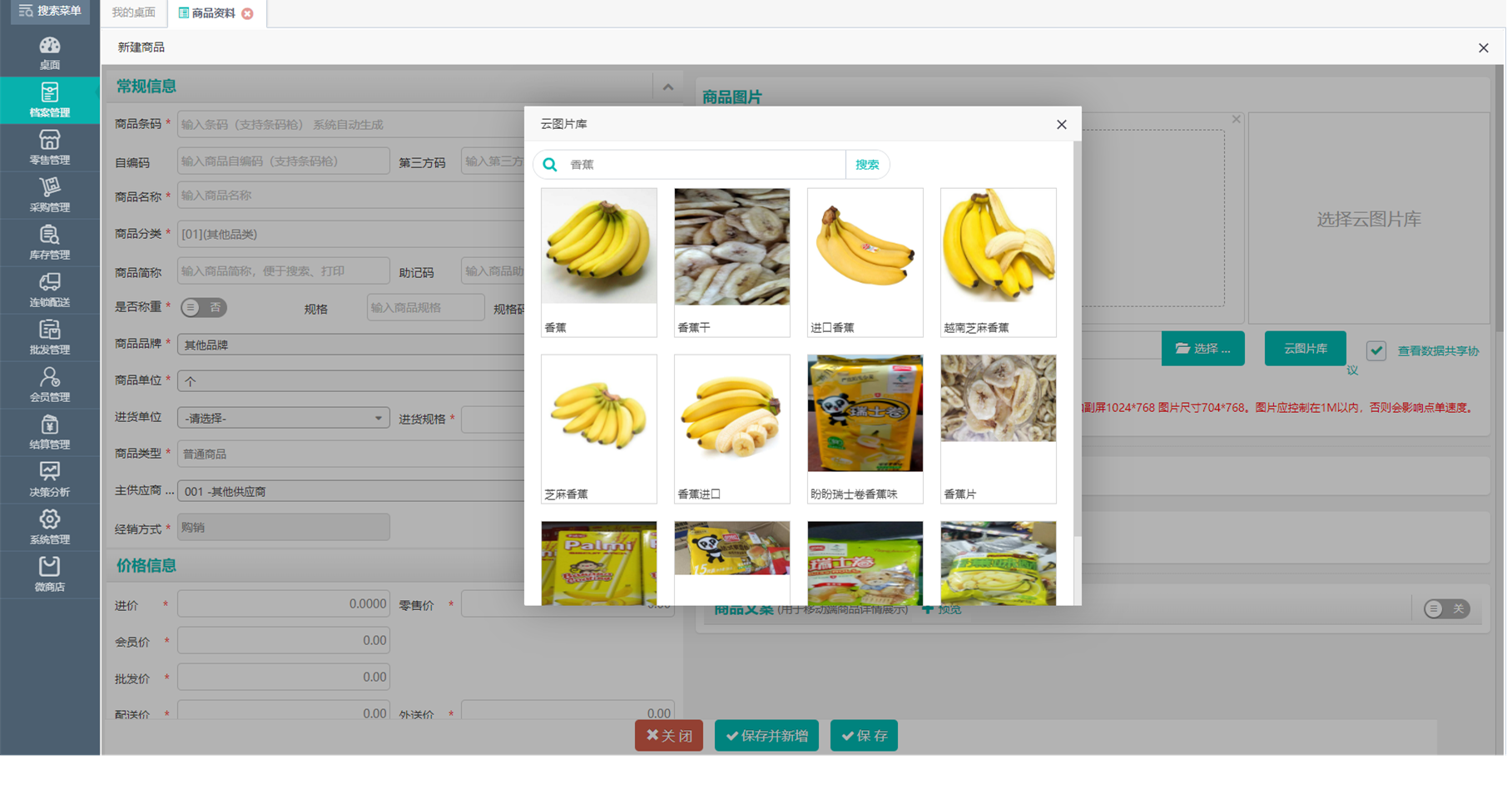1512x809 pixels.
Task: Click the 保存并新增 button
Action: [x=766, y=735]
